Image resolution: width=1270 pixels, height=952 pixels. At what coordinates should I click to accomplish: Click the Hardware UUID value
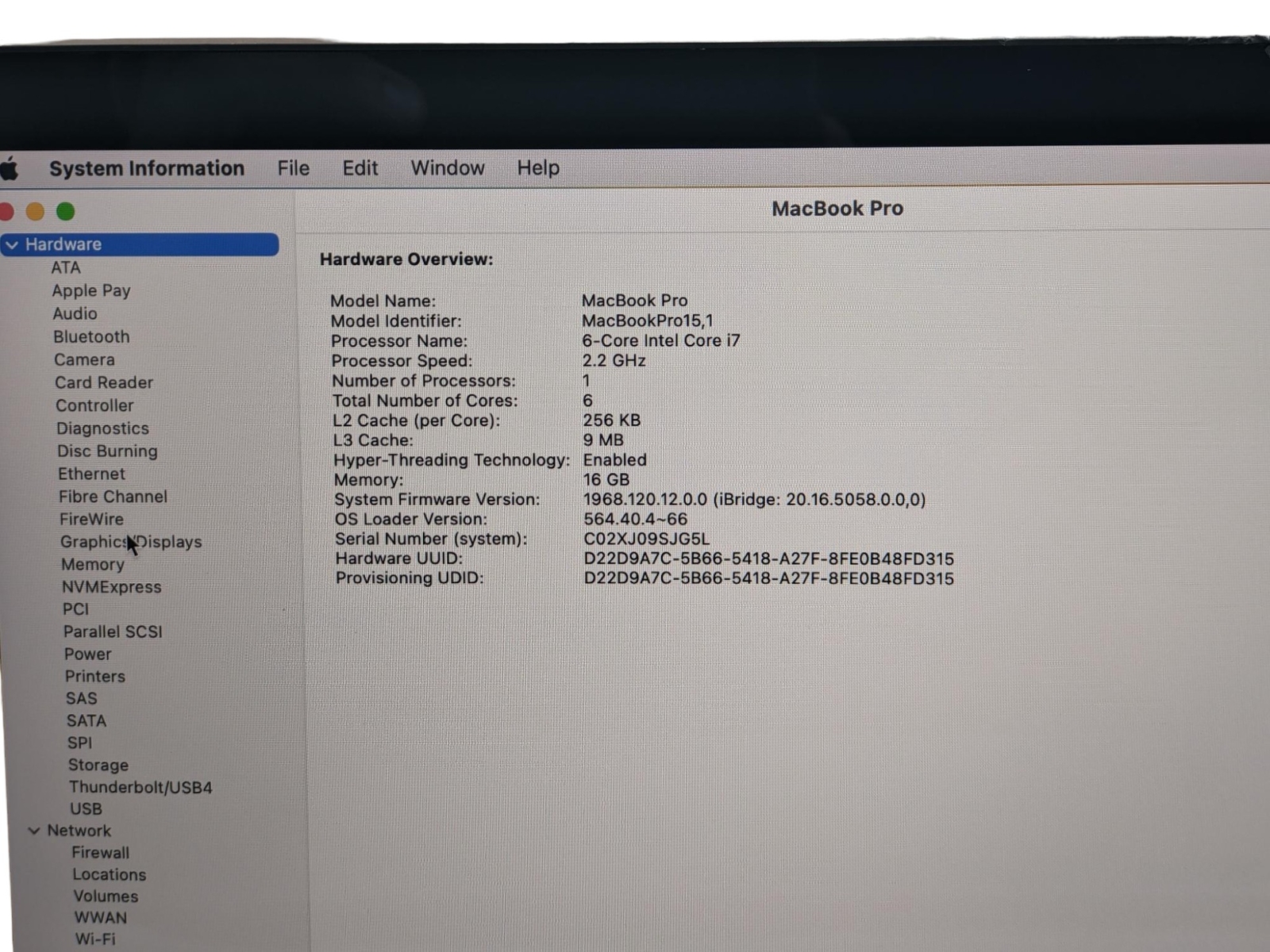[x=768, y=559]
